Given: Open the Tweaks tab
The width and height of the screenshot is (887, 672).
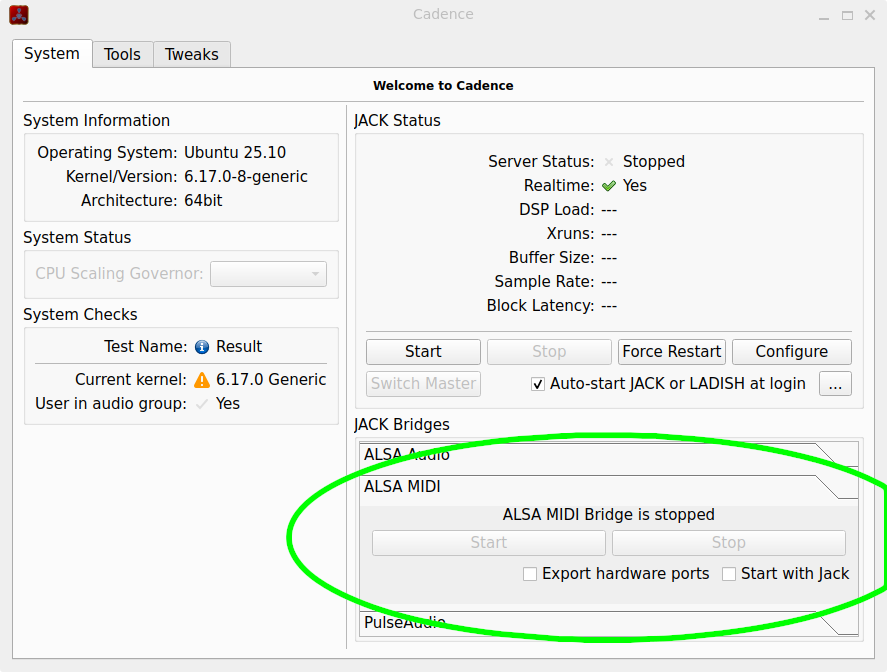Looking at the screenshot, I should (191, 54).
